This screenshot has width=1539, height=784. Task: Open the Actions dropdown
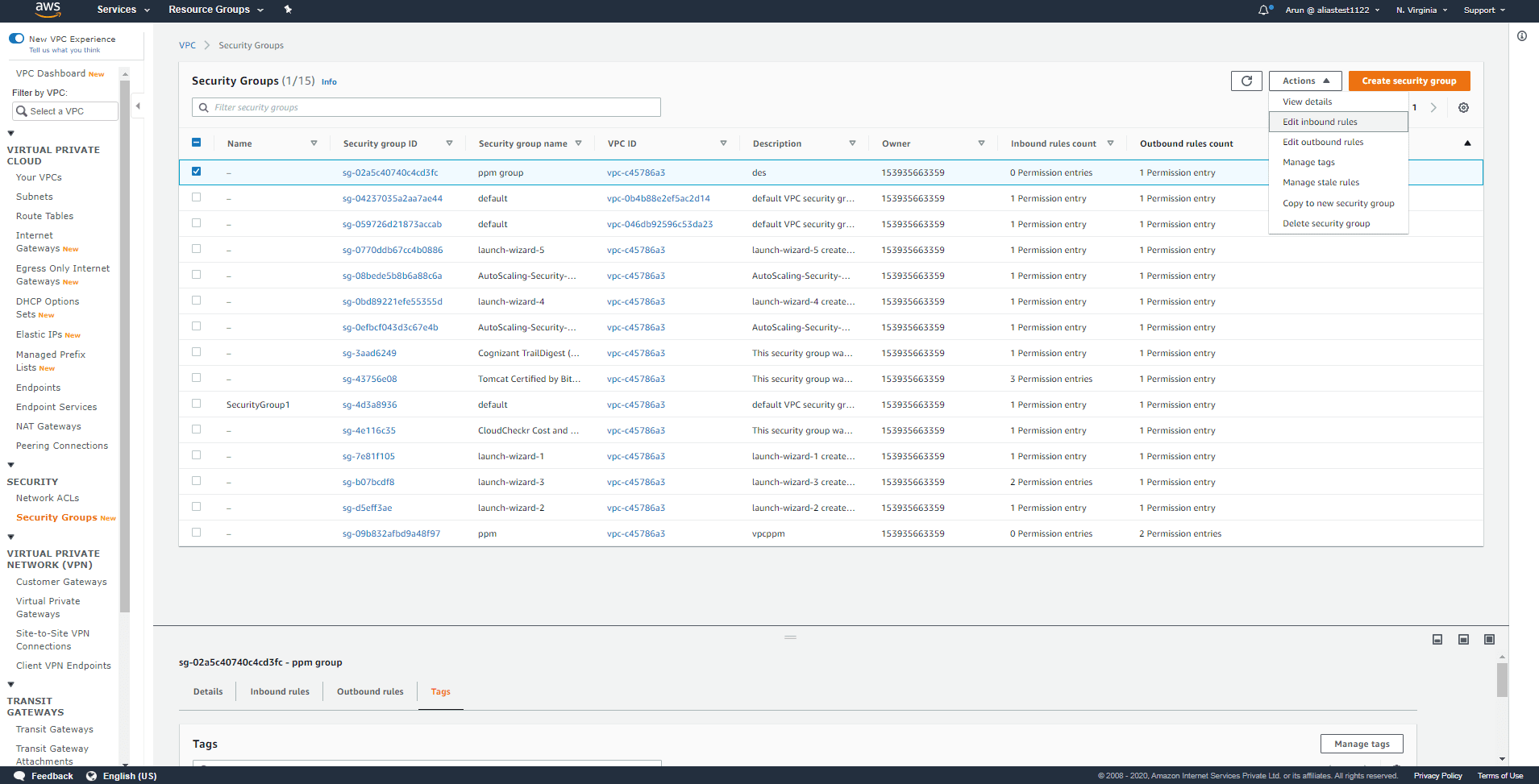click(x=1304, y=81)
